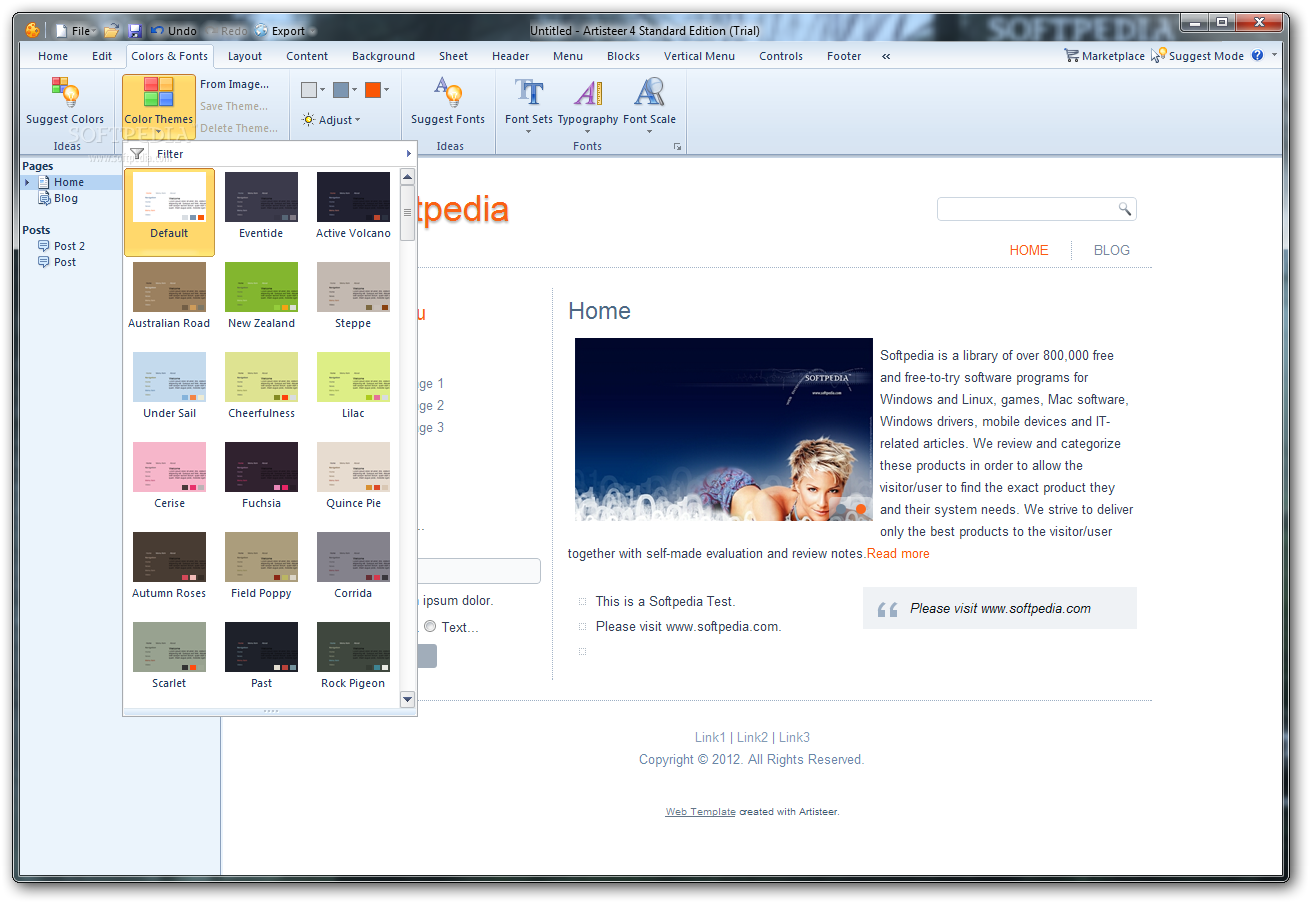Open the Footer tab
1310x903 pixels.
pos(844,56)
